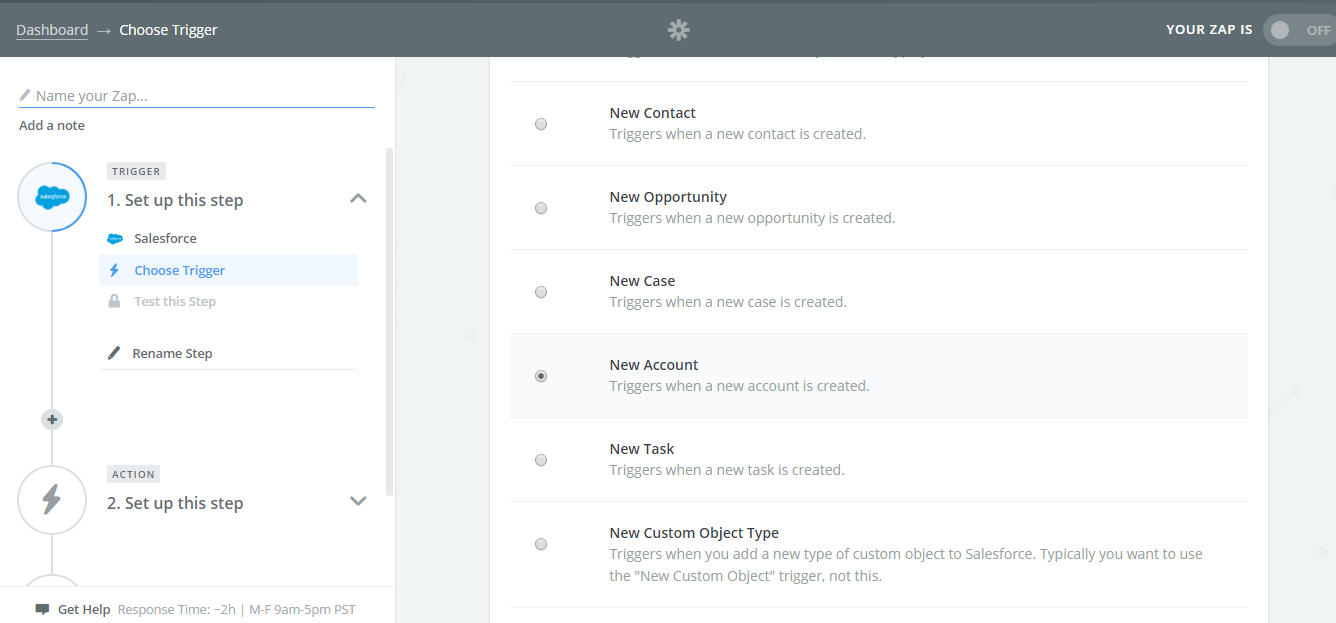Click the chat bubble icon beside Get Help
The image size is (1336, 623).
42,609
